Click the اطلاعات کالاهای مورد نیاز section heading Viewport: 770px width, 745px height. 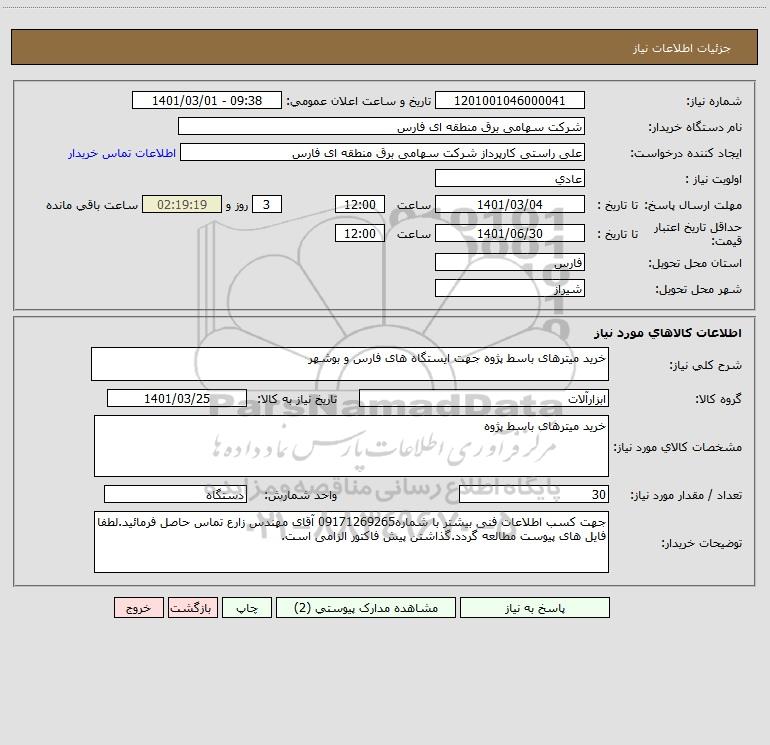pos(667,333)
